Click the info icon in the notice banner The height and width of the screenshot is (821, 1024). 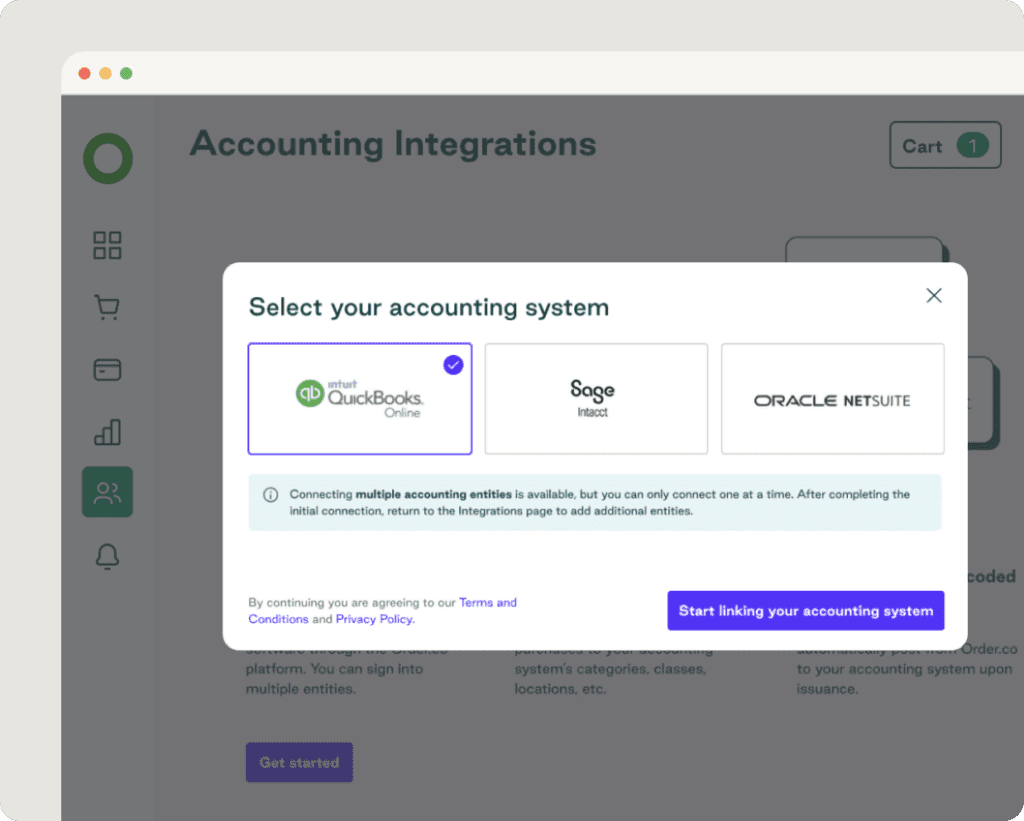tap(270, 494)
